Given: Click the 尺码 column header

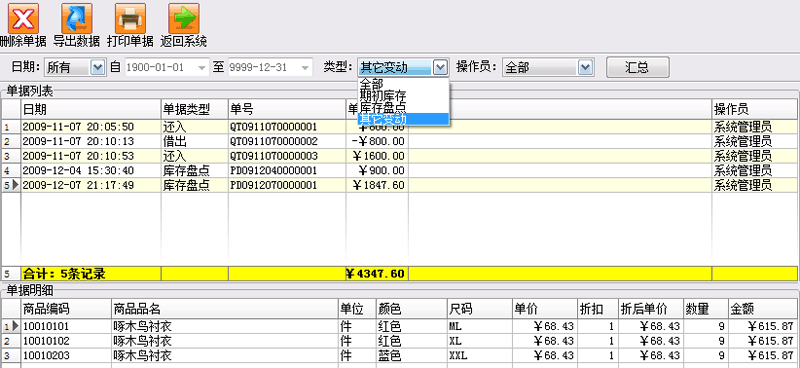Looking at the screenshot, I should pos(480,309).
